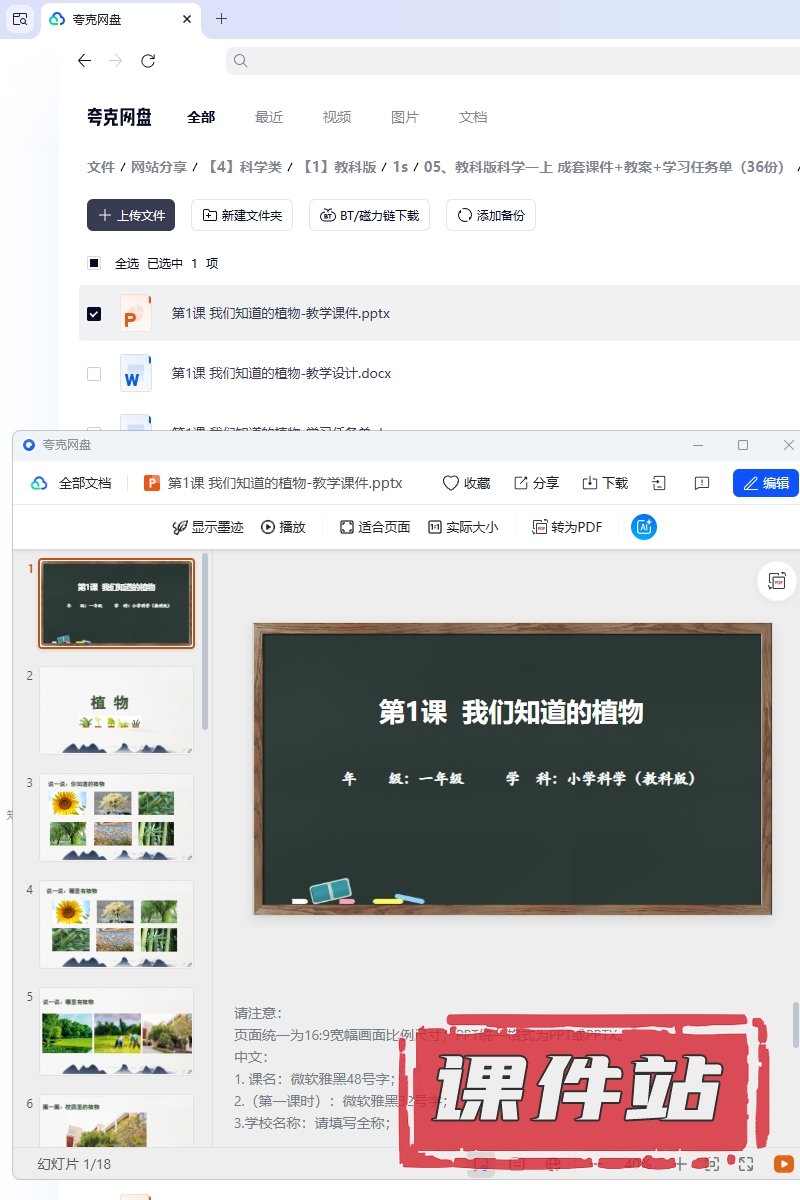
Task: Switch to the 视频 tab
Action: click(x=337, y=117)
